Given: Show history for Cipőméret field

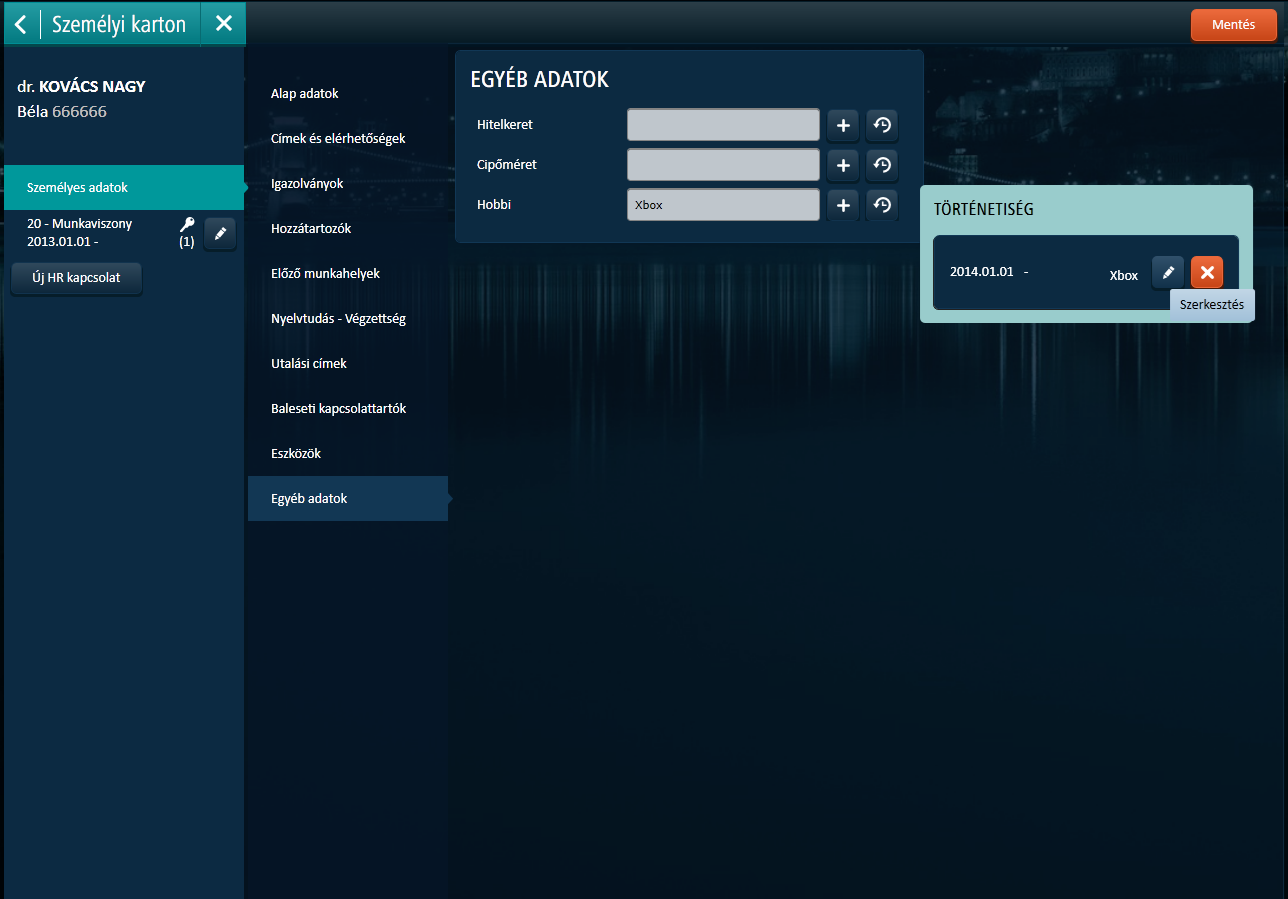Looking at the screenshot, I should coord(882,165).
